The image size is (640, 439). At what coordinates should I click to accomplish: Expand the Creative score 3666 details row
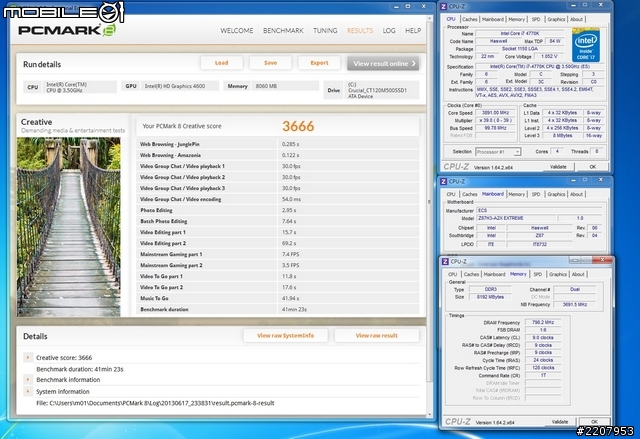[x=28, y=357]
